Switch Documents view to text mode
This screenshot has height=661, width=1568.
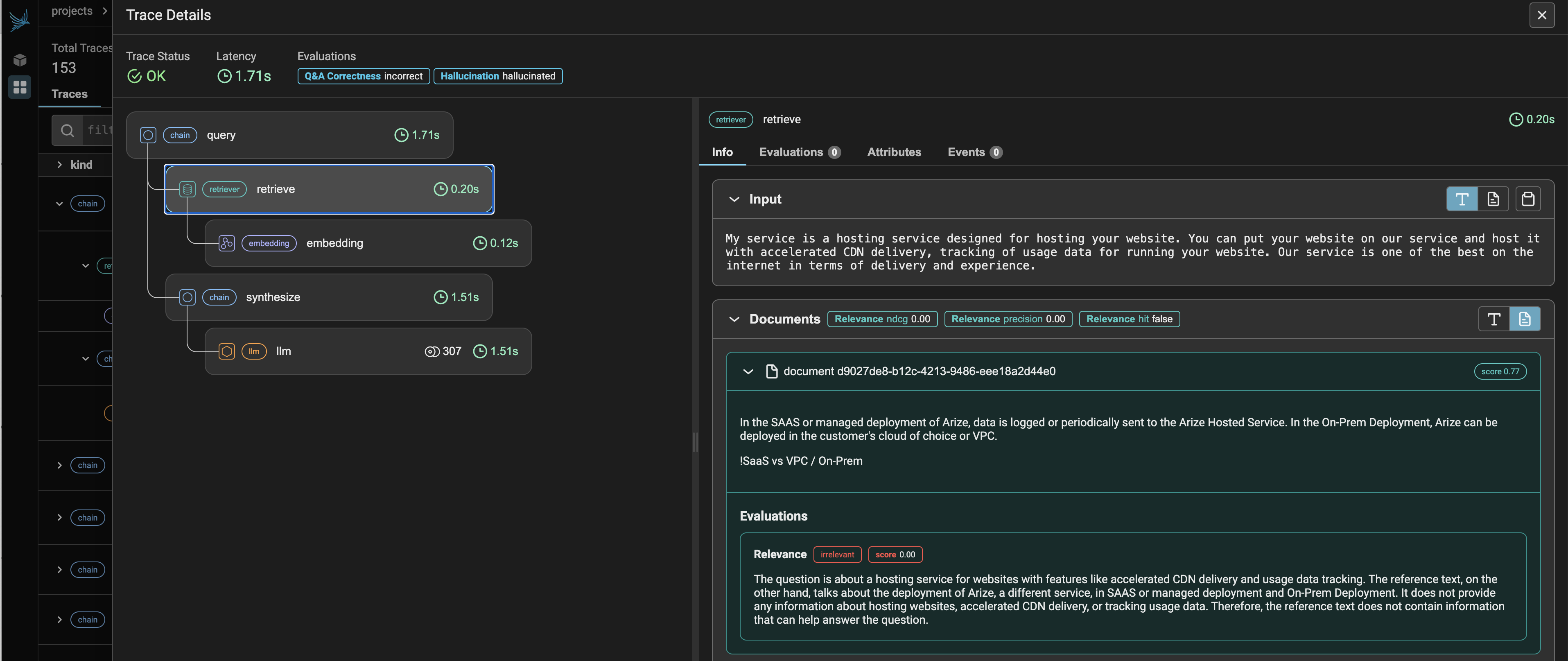tap(1494, 319)
